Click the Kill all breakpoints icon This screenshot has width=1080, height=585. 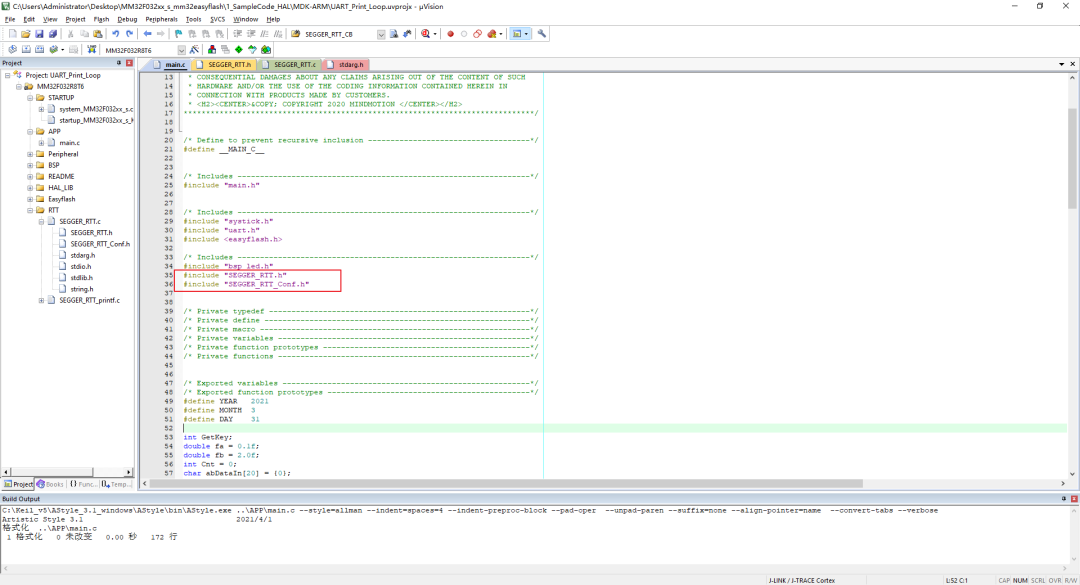[x=492, y=34]
